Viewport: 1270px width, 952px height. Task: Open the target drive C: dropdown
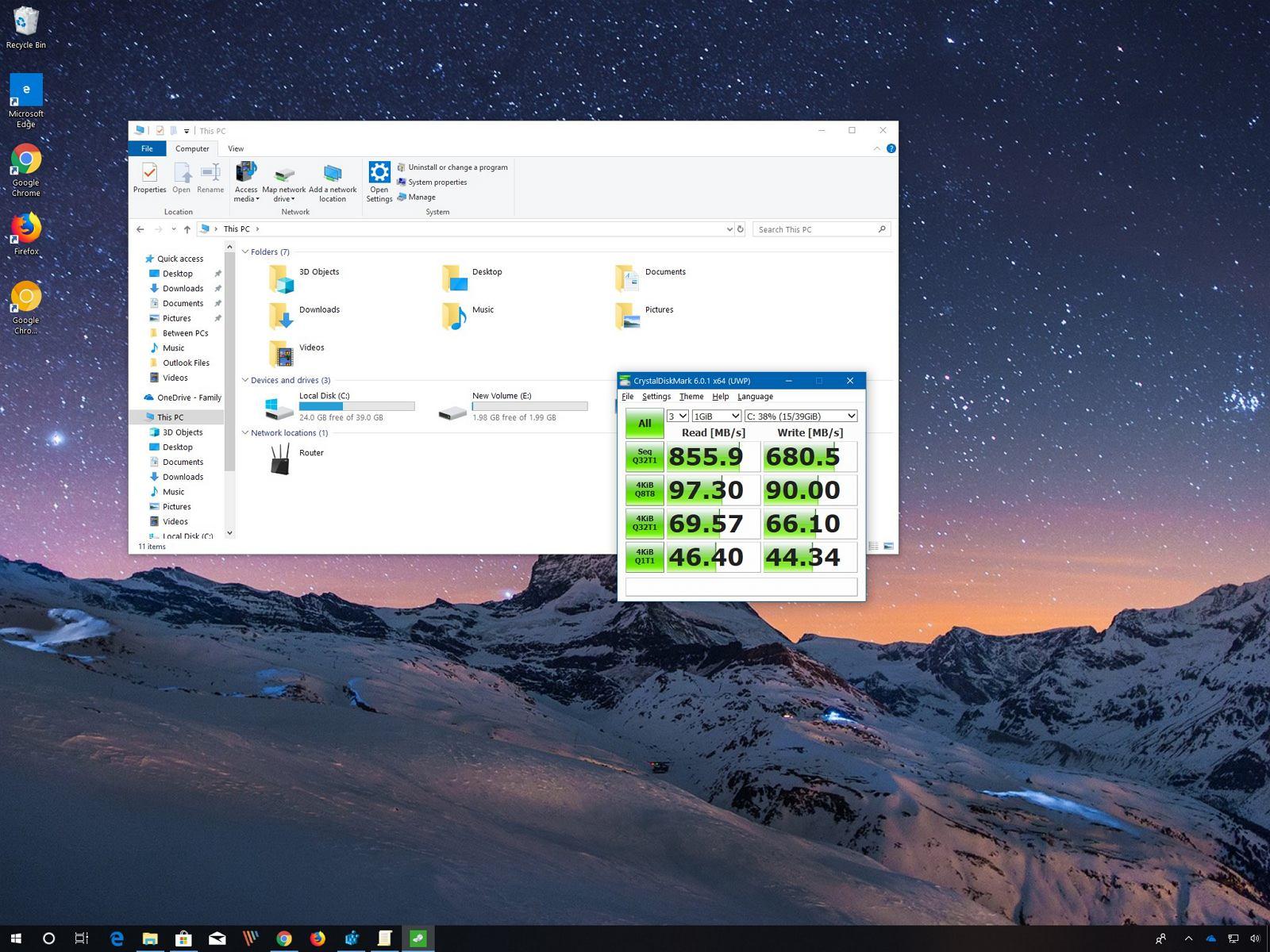tap(798, 416)
